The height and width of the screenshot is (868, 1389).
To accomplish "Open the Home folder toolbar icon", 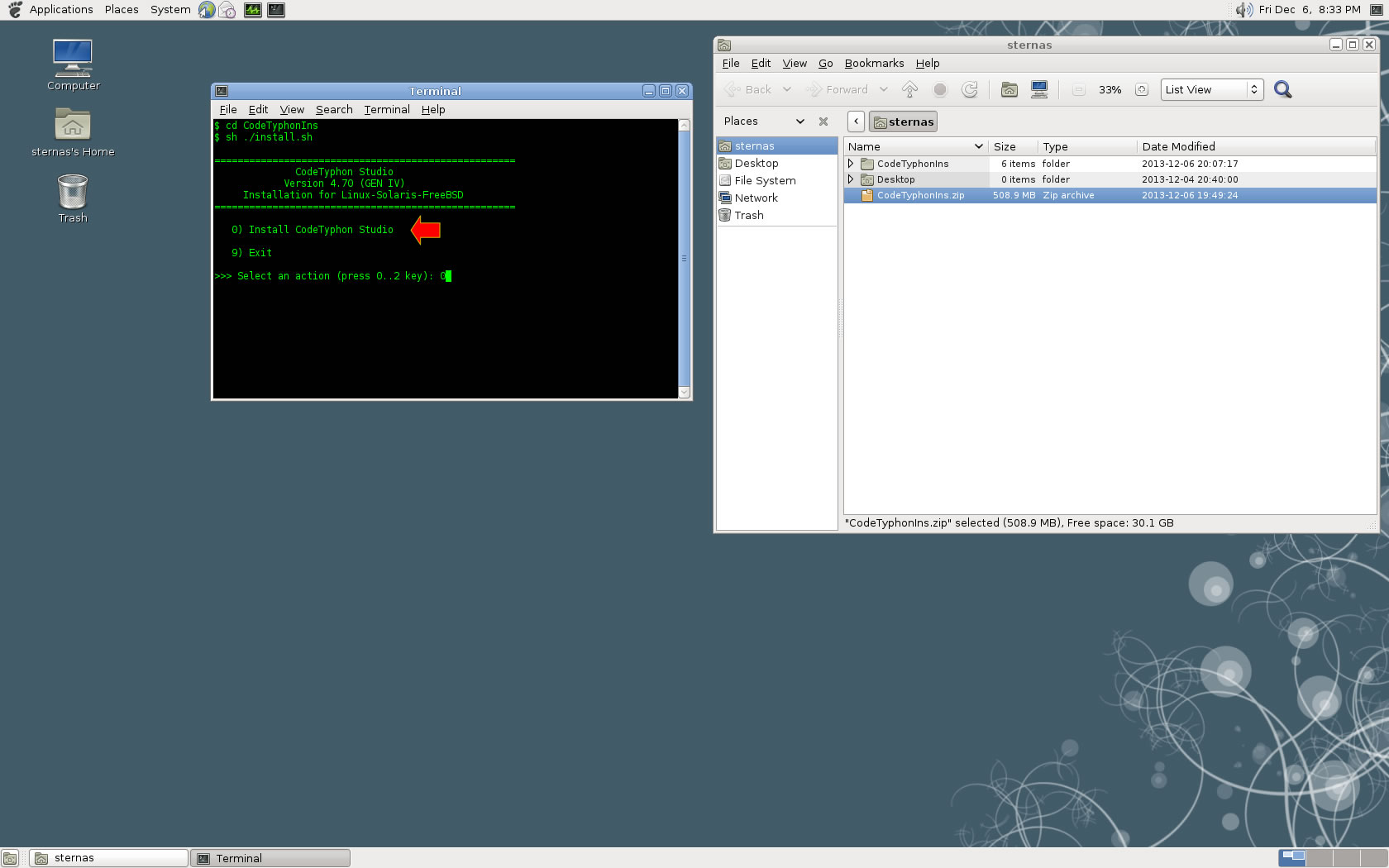I will (1009, 89).
